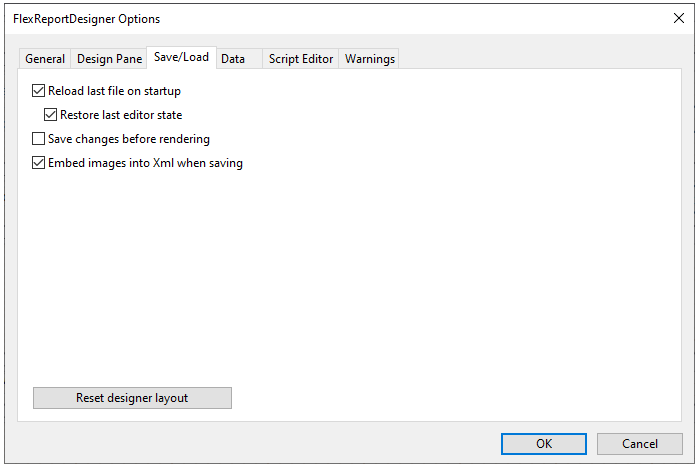
Task: Click the 'Embed images into Xml when saving' text
Action: [145, 163]
